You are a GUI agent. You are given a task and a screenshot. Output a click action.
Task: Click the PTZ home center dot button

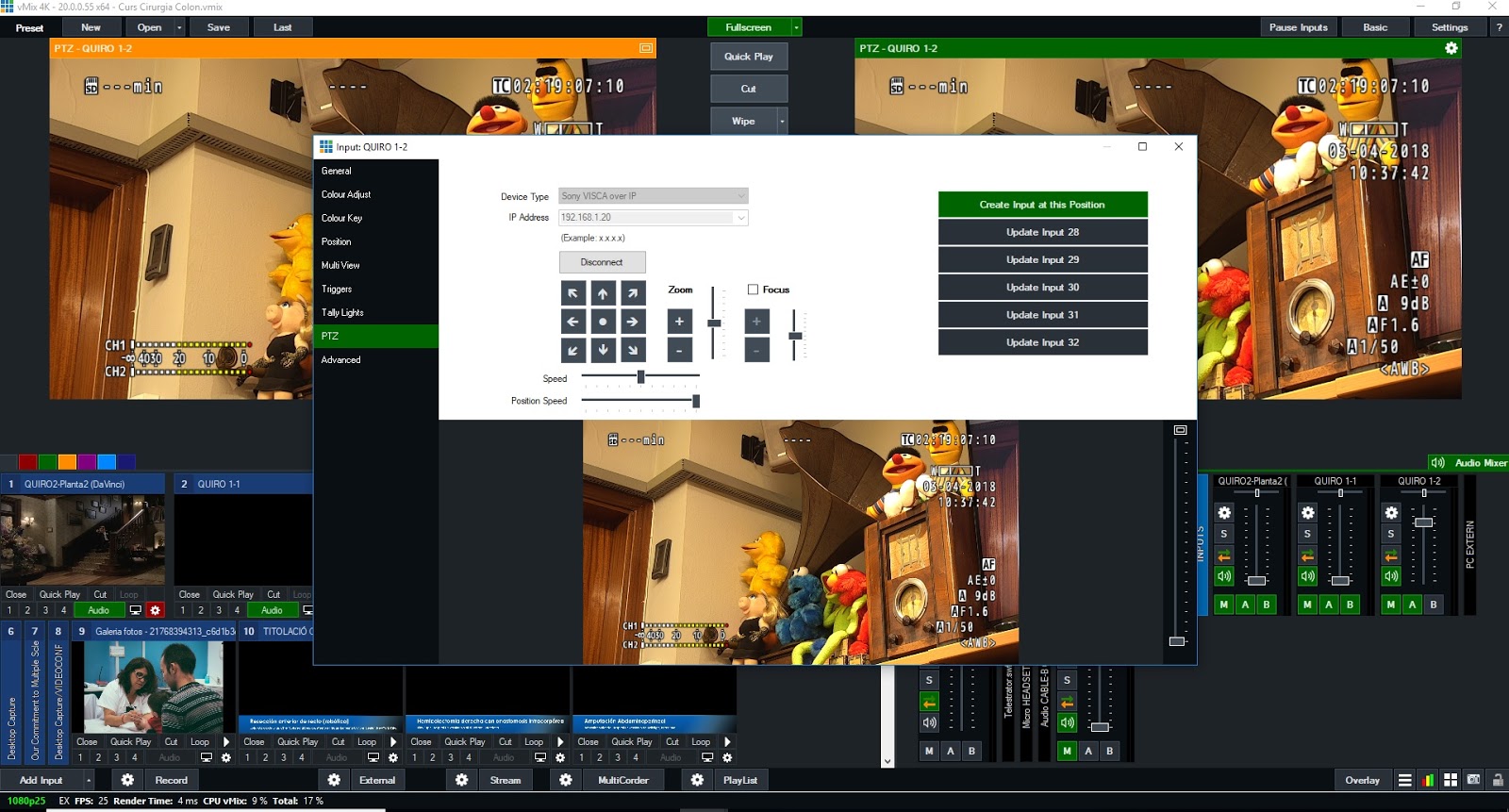603,322
